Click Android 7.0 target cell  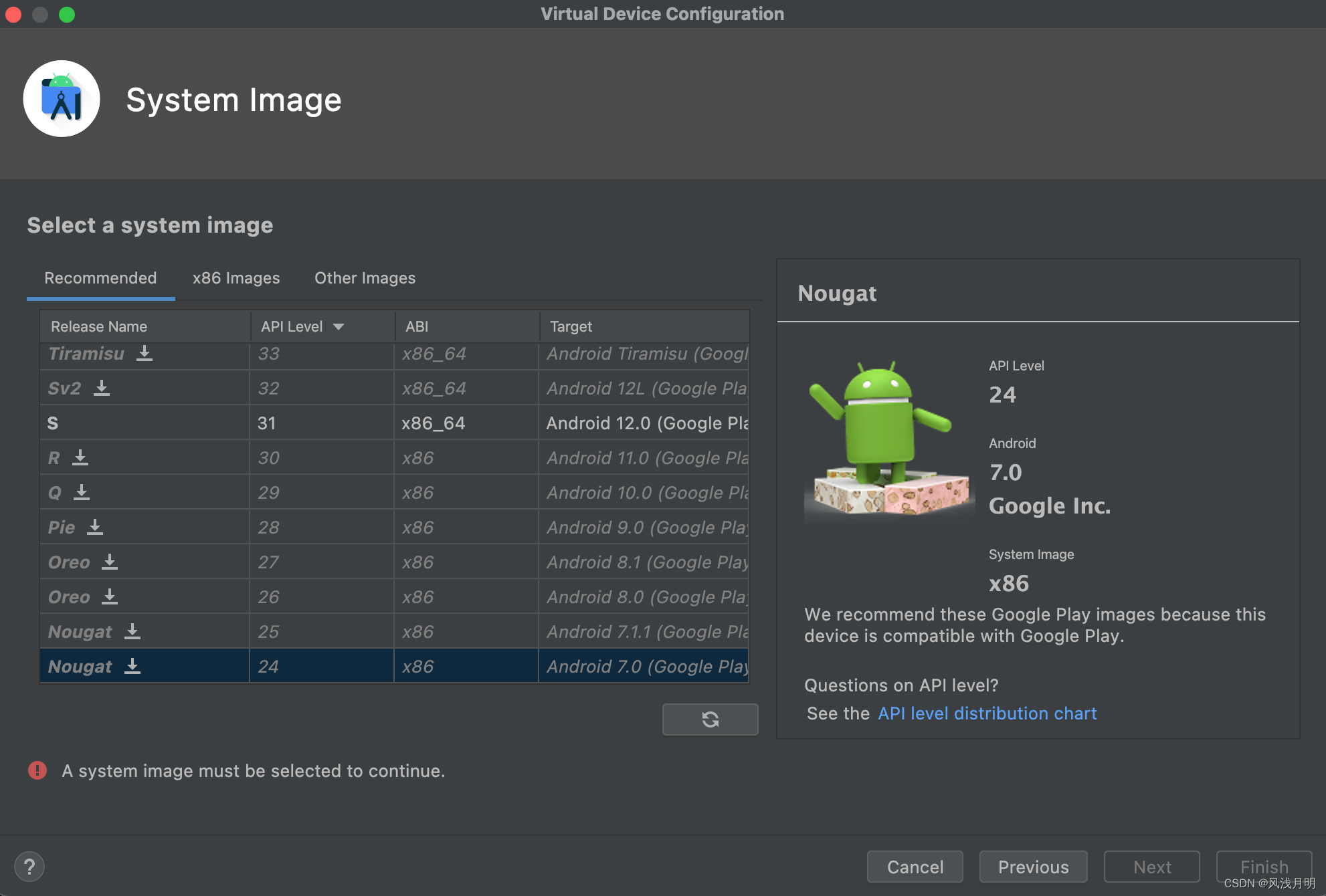pos(644,666)
